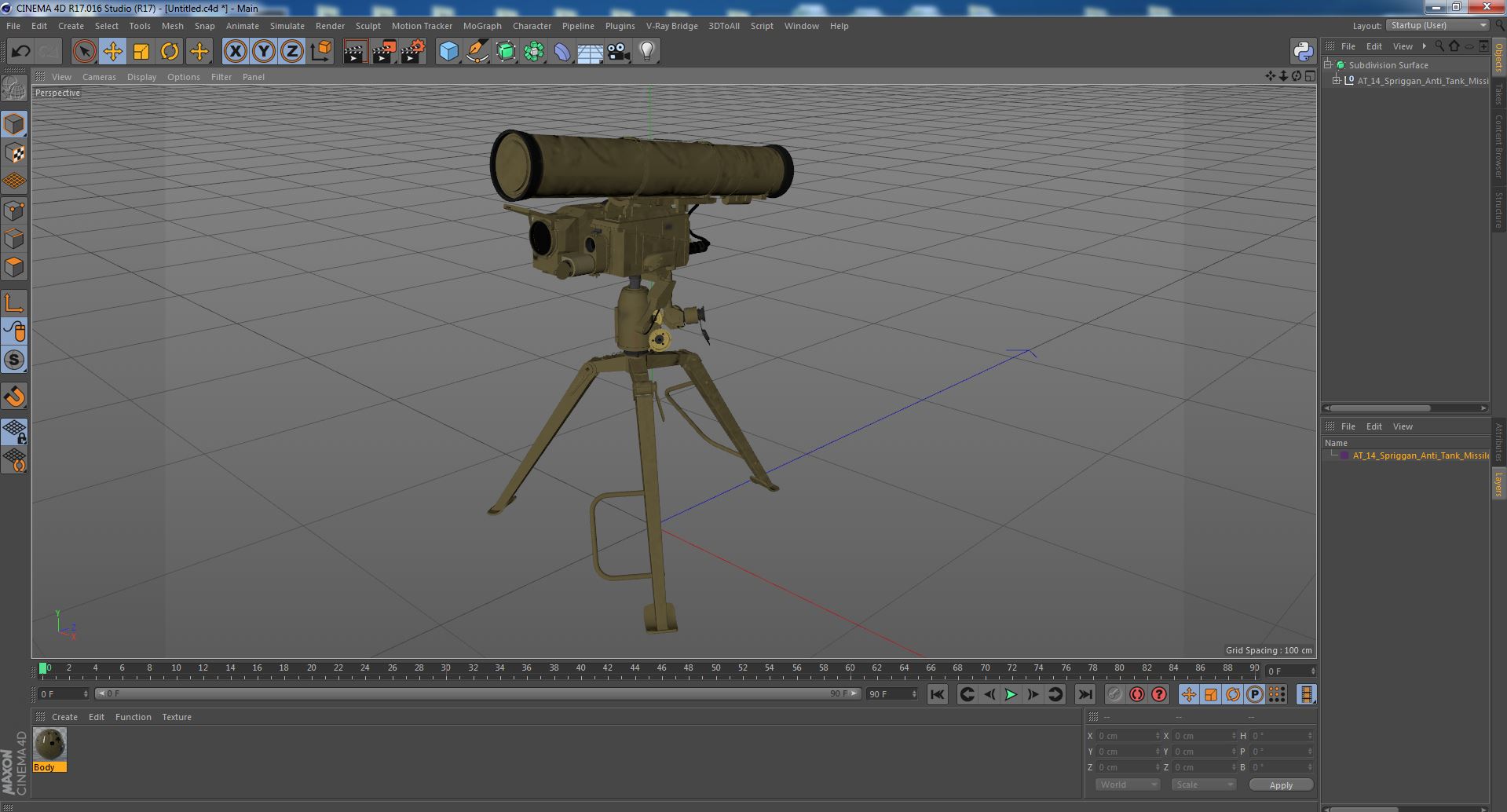This screenshot has width=1507, height=812.
Task: Toggle Snap enable S icon
Action: coord(14,360)
